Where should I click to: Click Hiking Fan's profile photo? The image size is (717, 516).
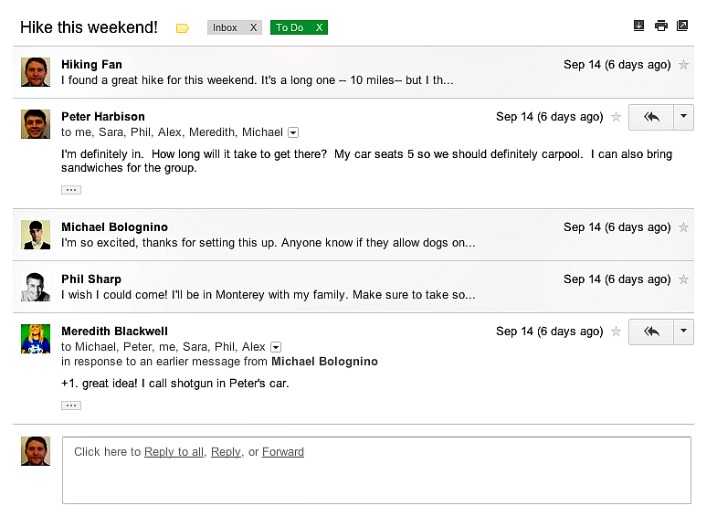36,72
